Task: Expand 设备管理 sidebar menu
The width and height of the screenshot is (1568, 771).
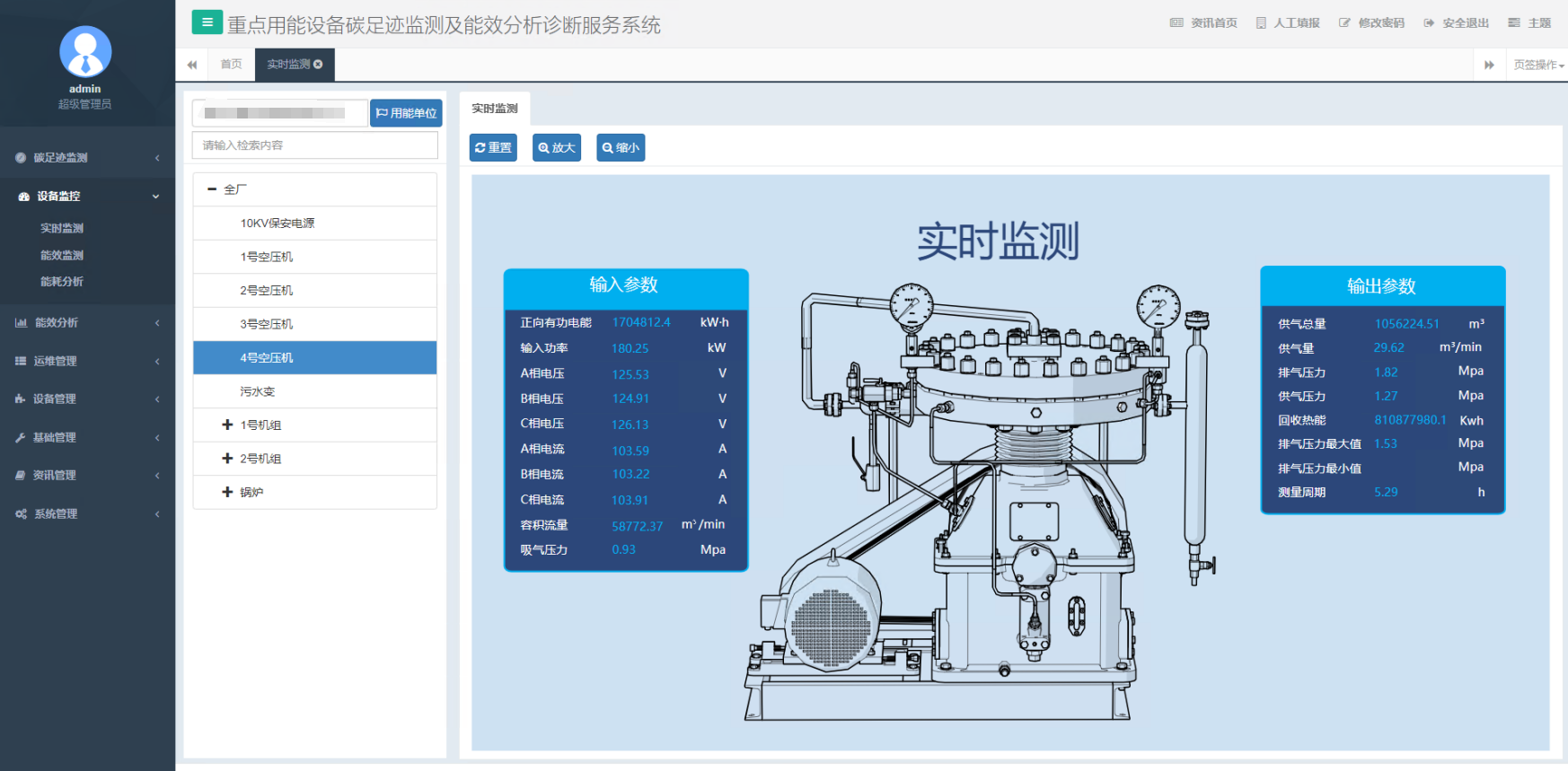Action: click(x=87, y=399)
